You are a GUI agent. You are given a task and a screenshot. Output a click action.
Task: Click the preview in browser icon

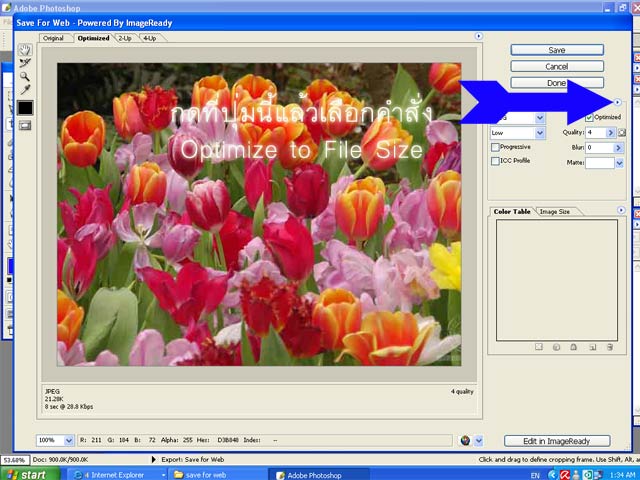pos(465,440)
